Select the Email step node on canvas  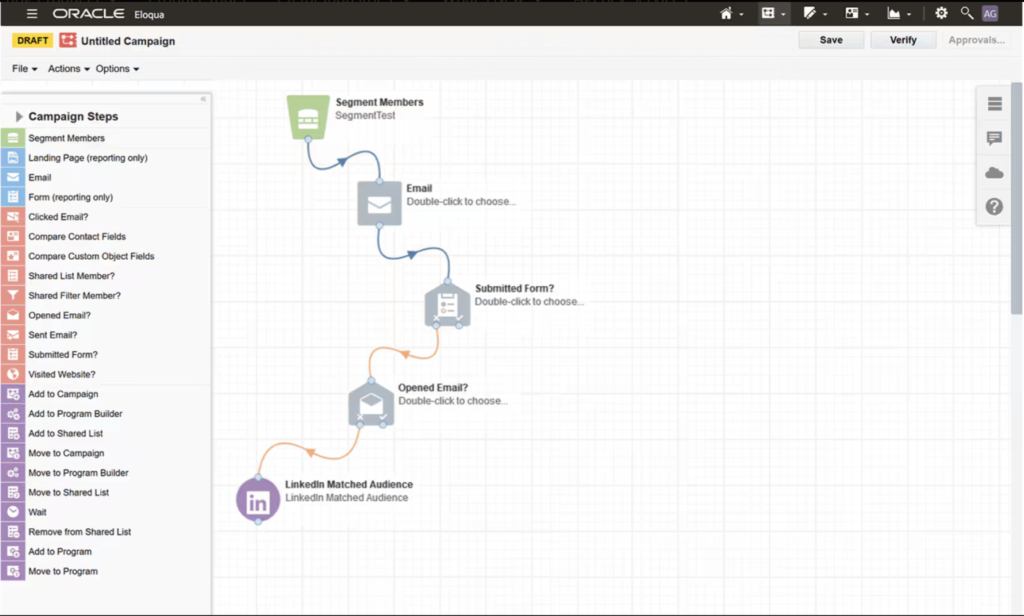[379, 203]
